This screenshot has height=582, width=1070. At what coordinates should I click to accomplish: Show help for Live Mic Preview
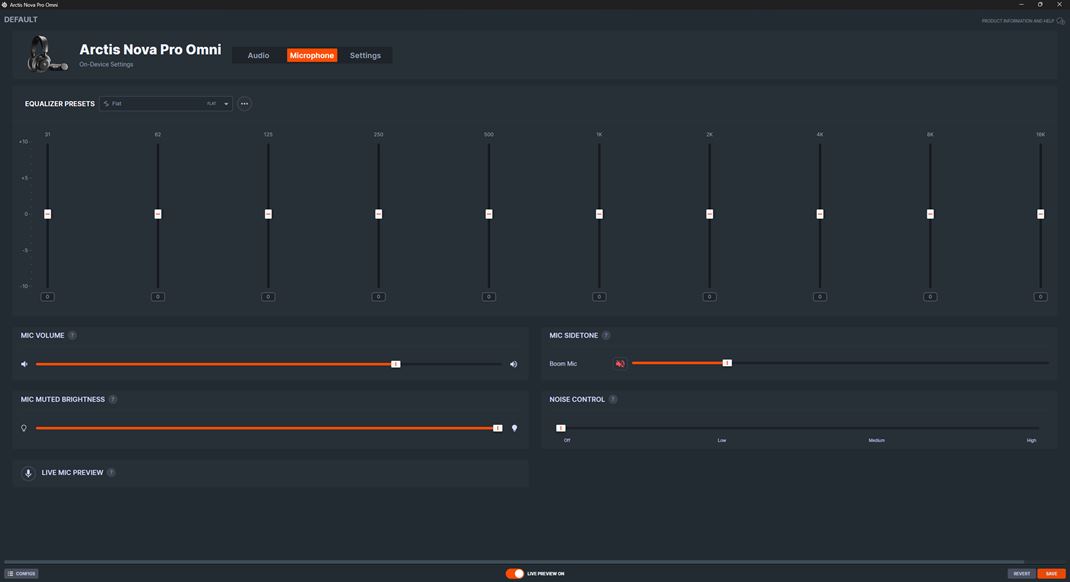111,473
